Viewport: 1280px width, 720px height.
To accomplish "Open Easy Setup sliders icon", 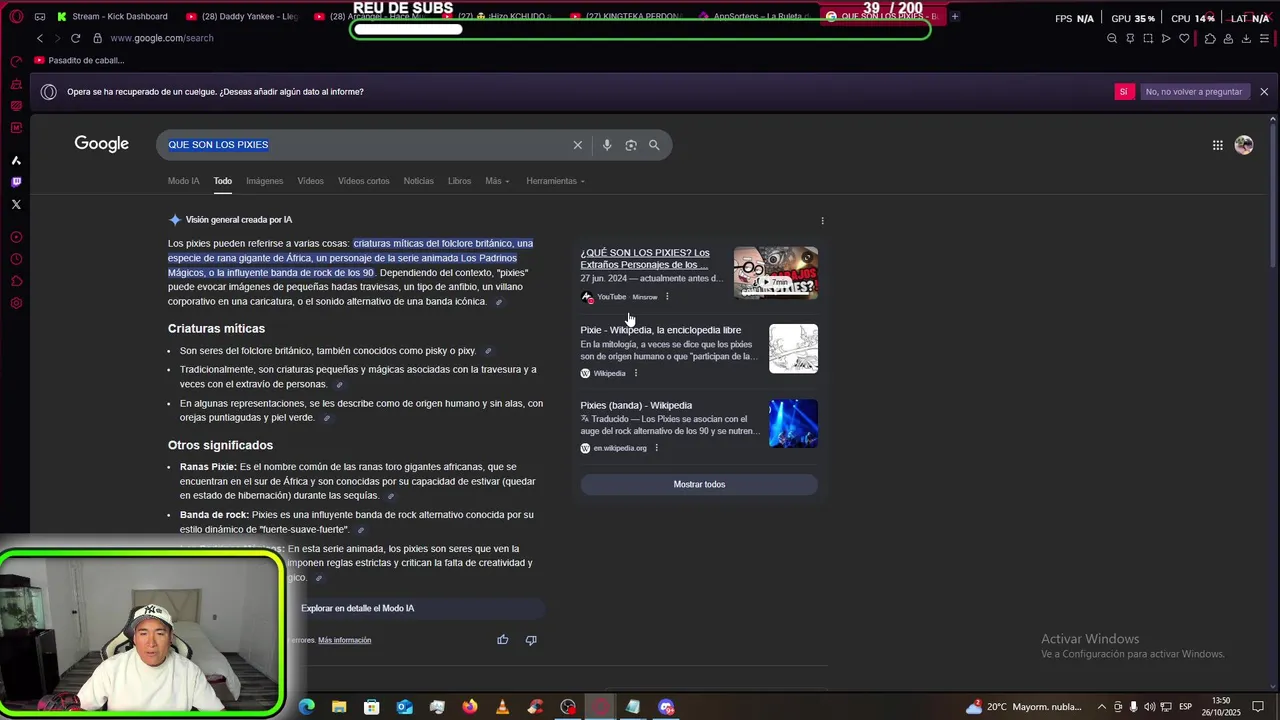I will (x=1264, y=38).
